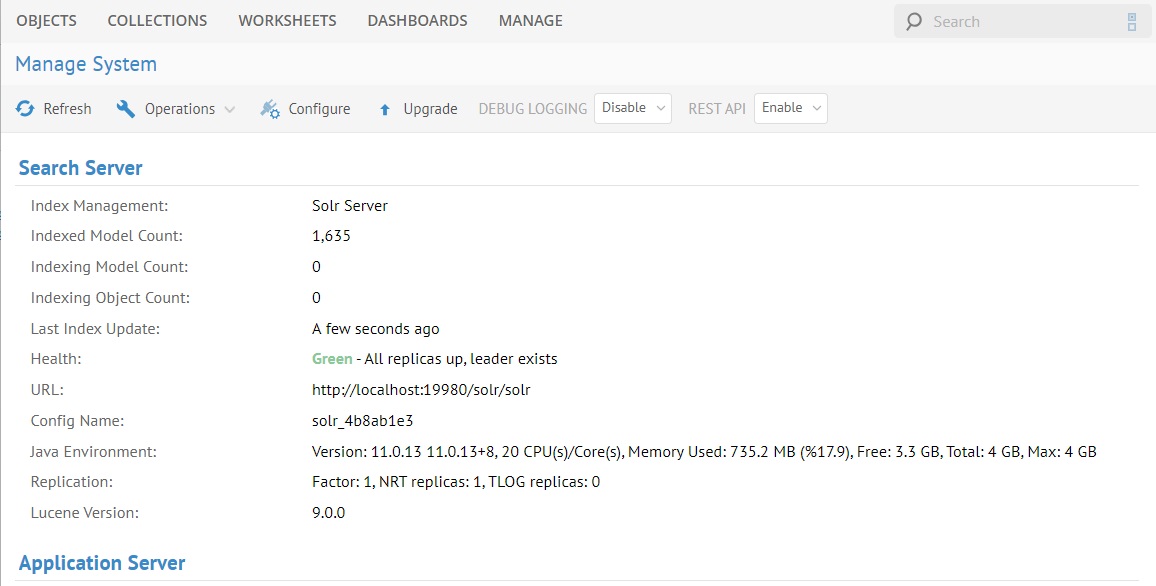Click into the Search input field
The height and width of the screenshot is (586, 1156).
tap(1020, 22)
